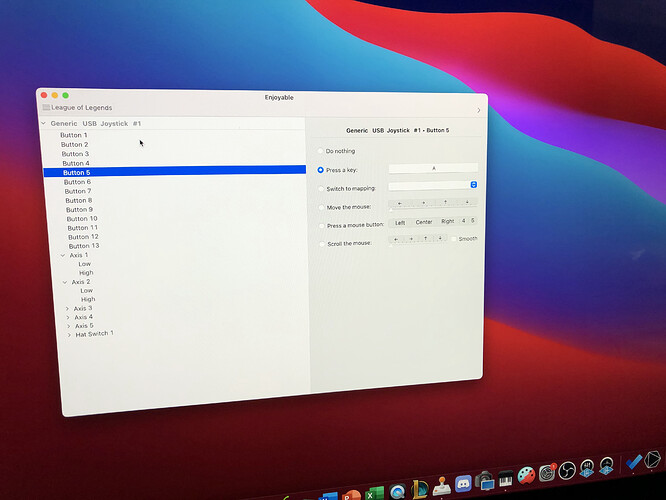Select Button 6 in the list
This screenshot has width=666, height=500.
pyautogui.click(x=77, y=182)
